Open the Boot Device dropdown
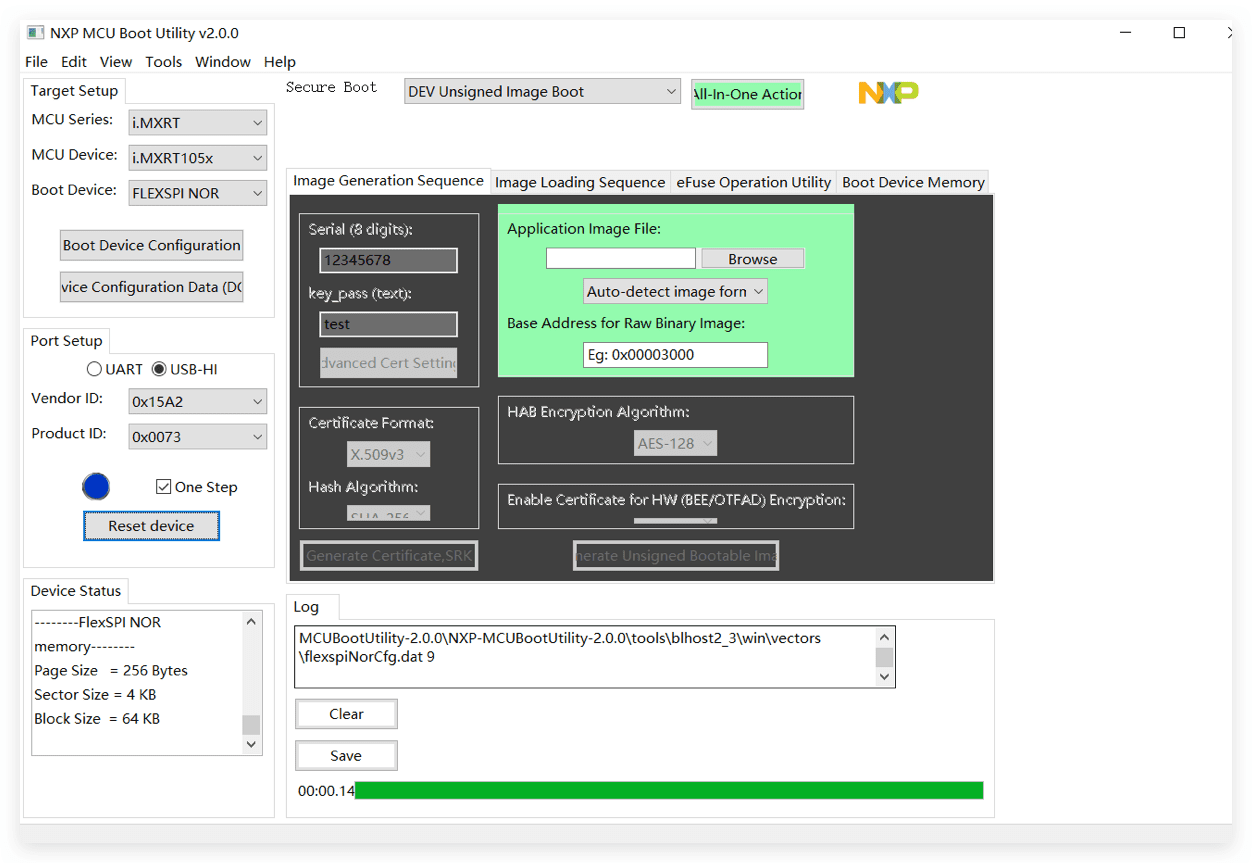Image resolution: width=1252 pixels, height=863 pixels. coord(198,193)
